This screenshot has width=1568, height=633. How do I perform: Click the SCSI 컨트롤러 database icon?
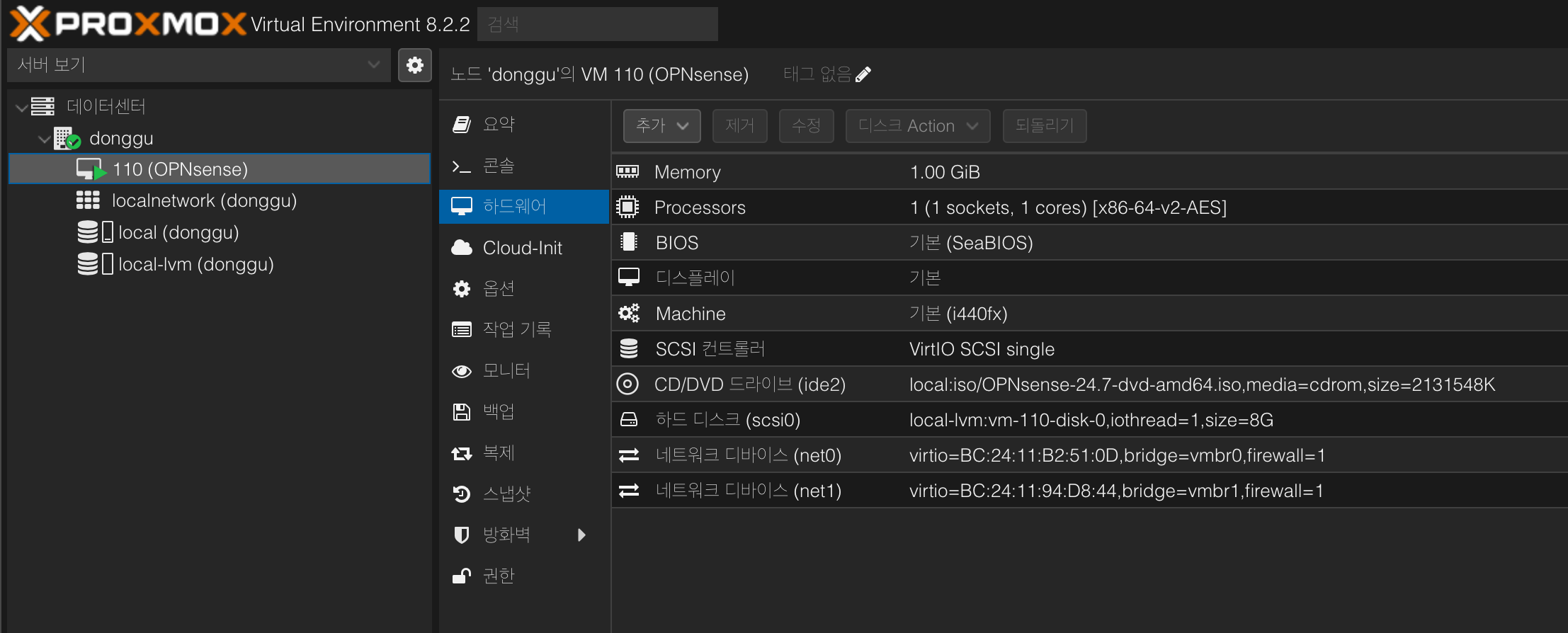(628, 348)
